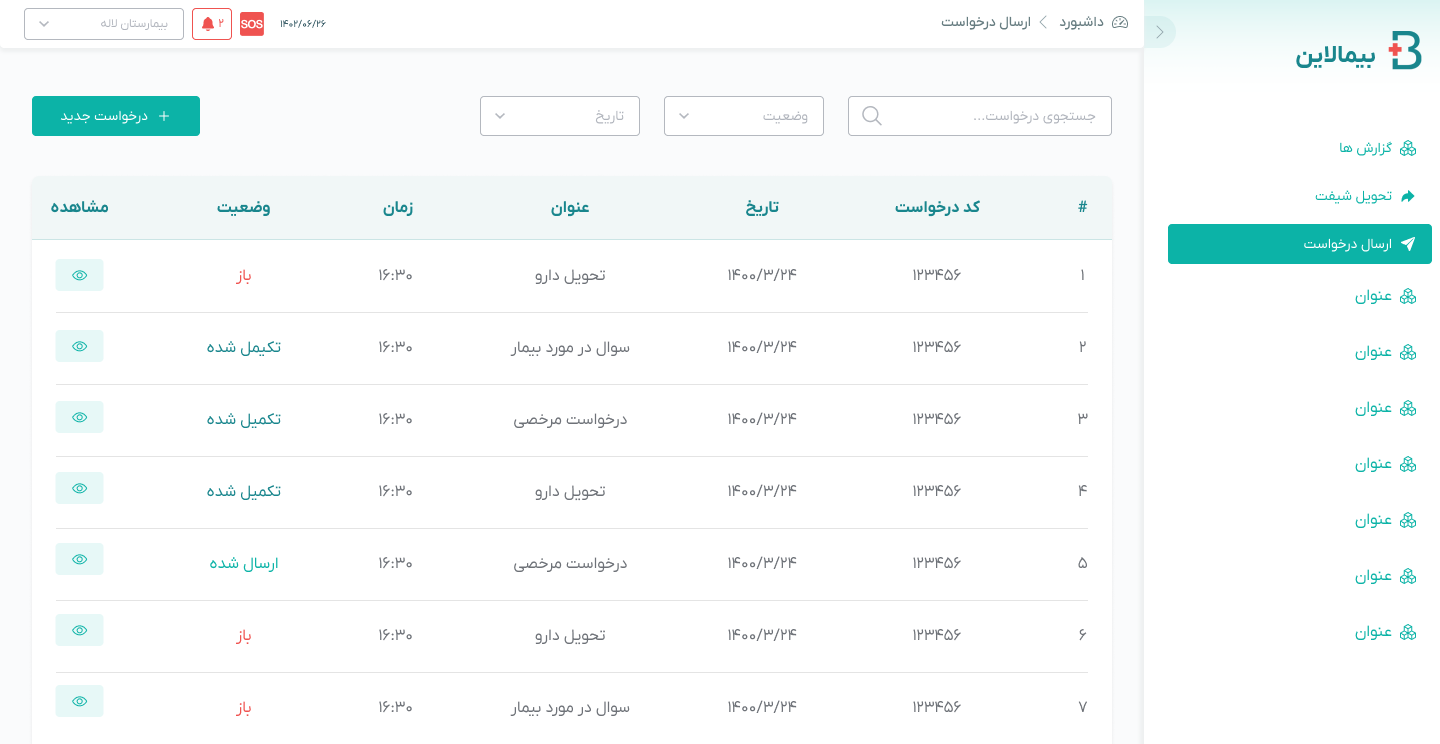This screenshot has width=1440, height=744.
Task: Click the magnifier icon in search box
Action: point(872,116)
